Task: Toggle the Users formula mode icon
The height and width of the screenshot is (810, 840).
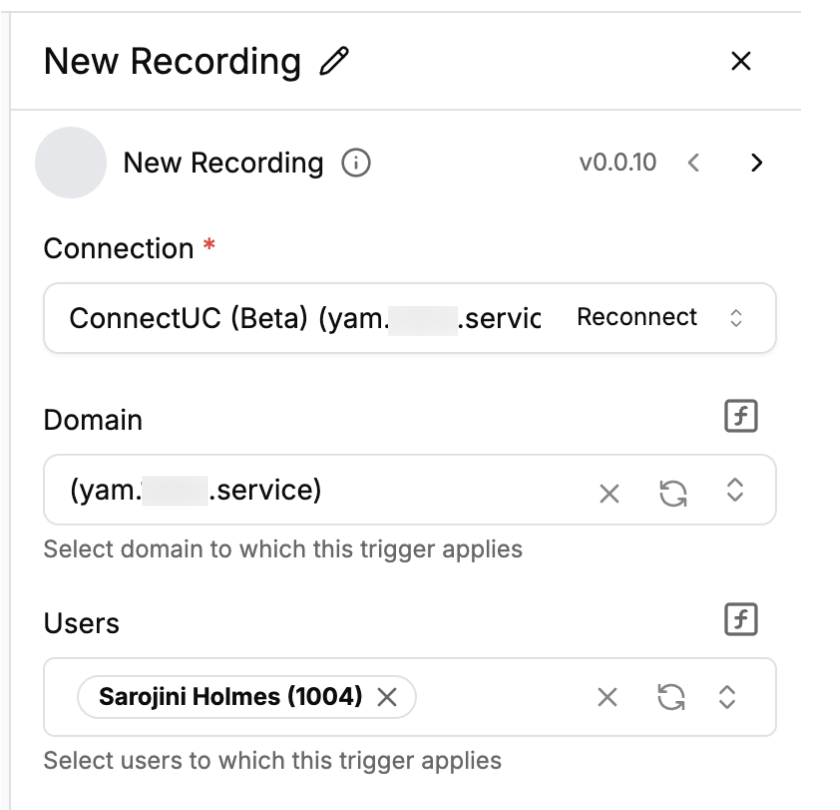Action: pyautogui.click(x=741, y=619)
